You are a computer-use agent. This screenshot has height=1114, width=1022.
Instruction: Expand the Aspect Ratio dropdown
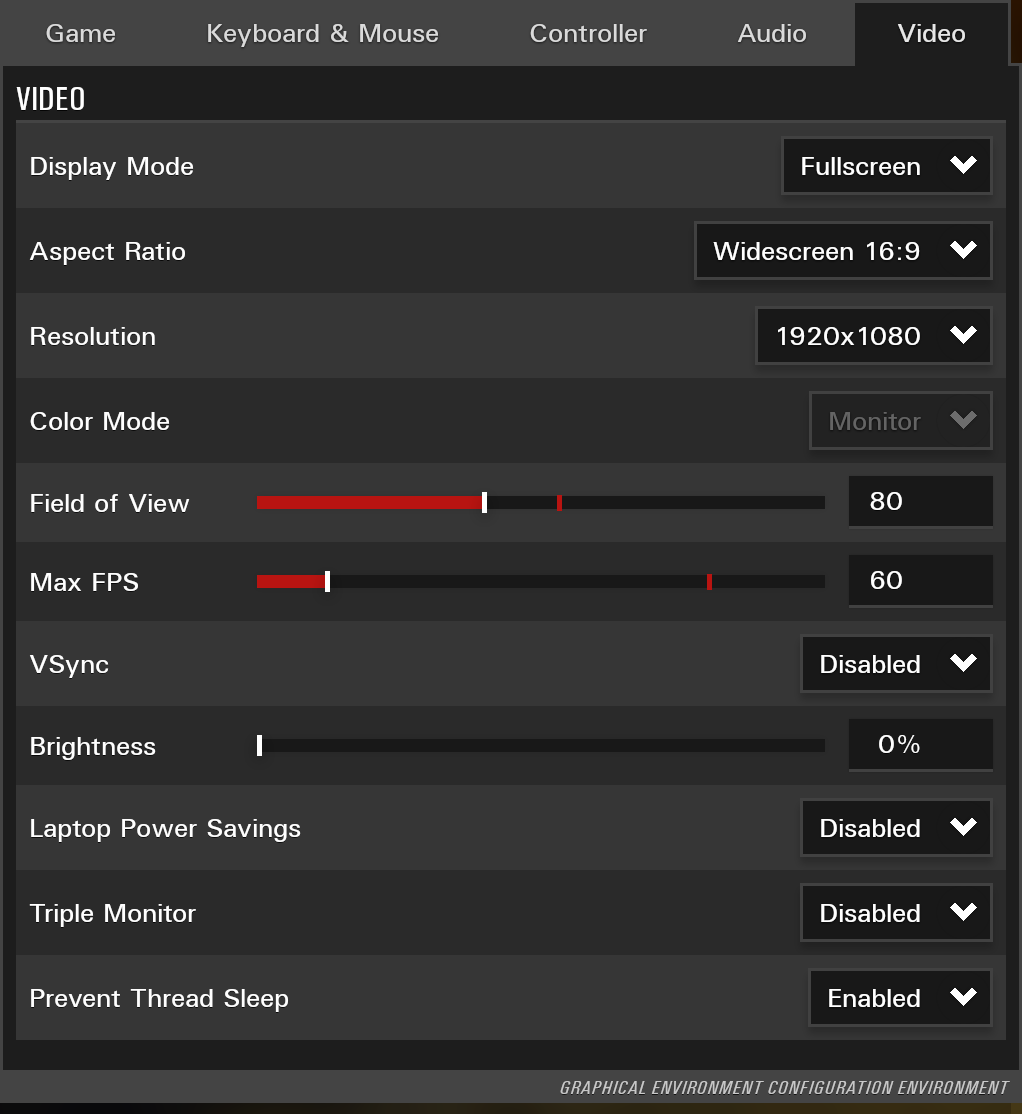point(842,251)
